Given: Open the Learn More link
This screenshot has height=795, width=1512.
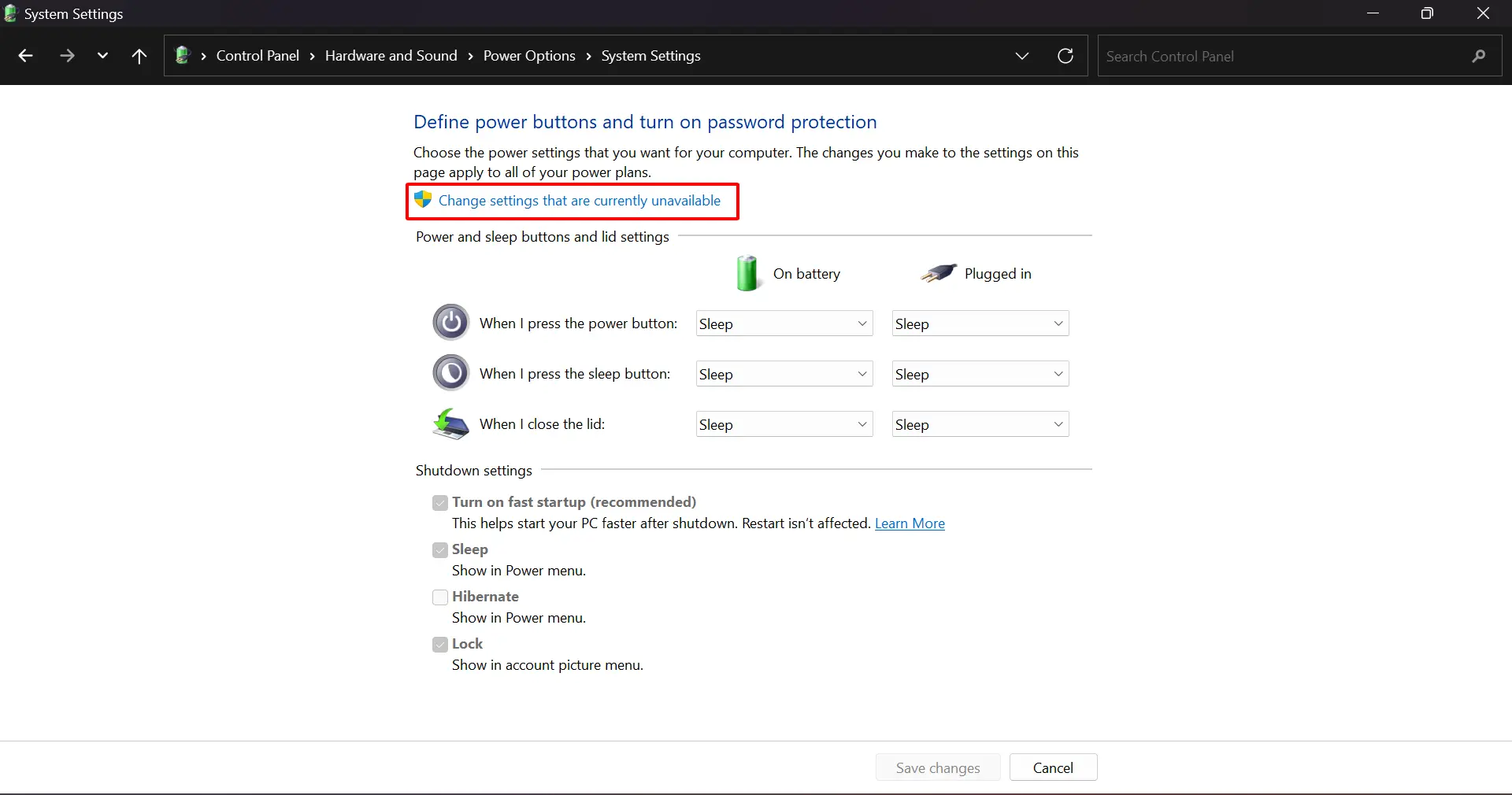Looking at the screenshot, I should pyautogui.click(x=910, y=523).
